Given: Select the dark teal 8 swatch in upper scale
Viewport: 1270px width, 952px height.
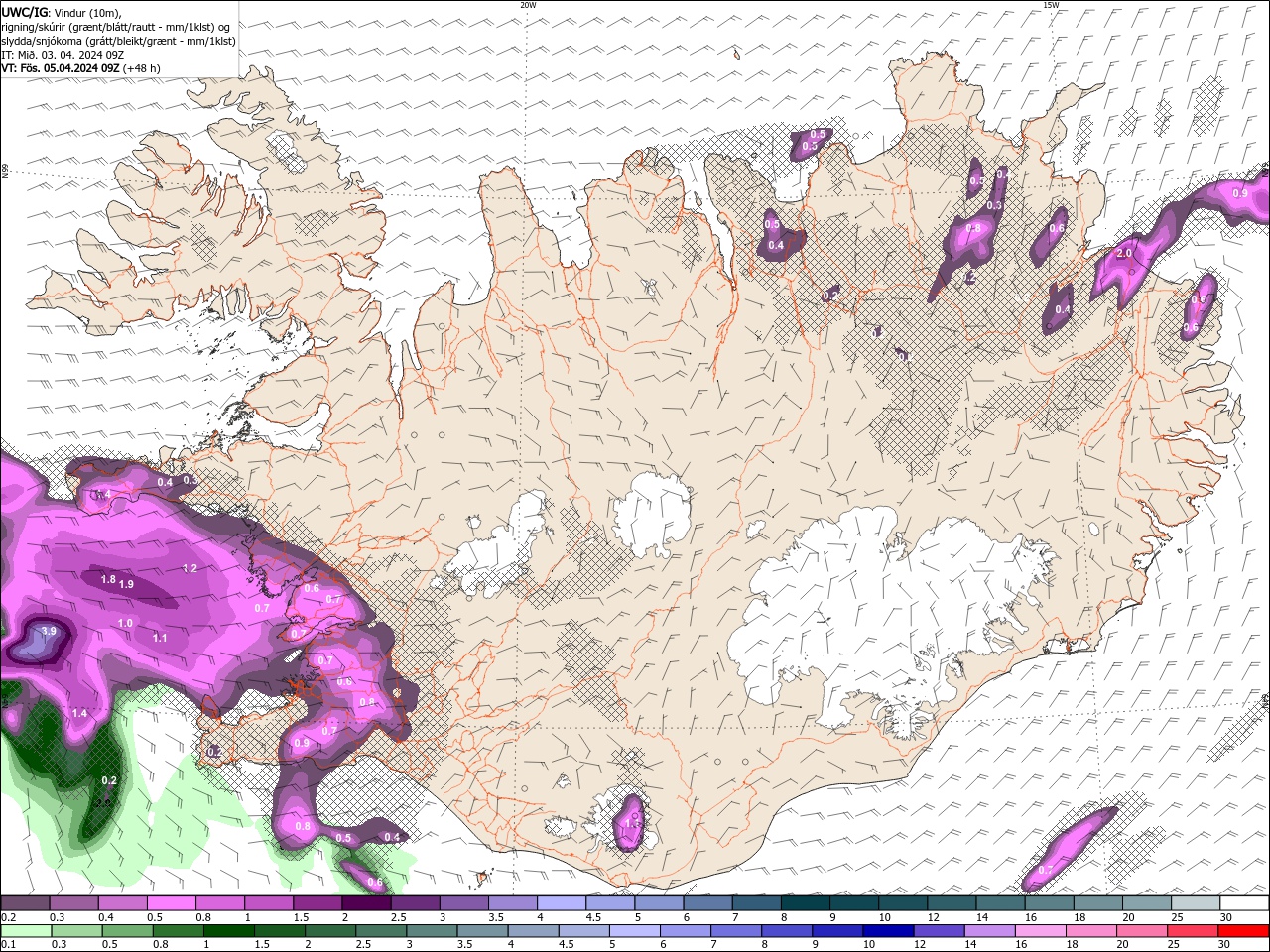Looking at the screenshot, I should [804, 903].
